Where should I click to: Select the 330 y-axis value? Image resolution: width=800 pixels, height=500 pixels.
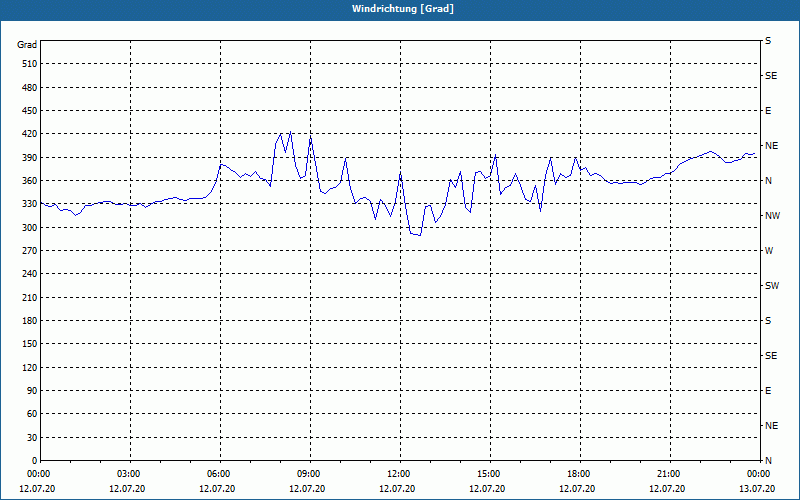pyautogui.click(x=30, y=204)
